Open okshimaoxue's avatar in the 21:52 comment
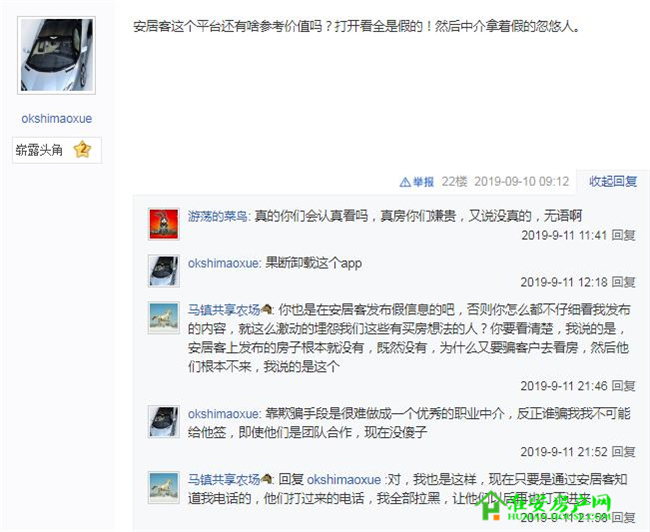 [164, 421]
